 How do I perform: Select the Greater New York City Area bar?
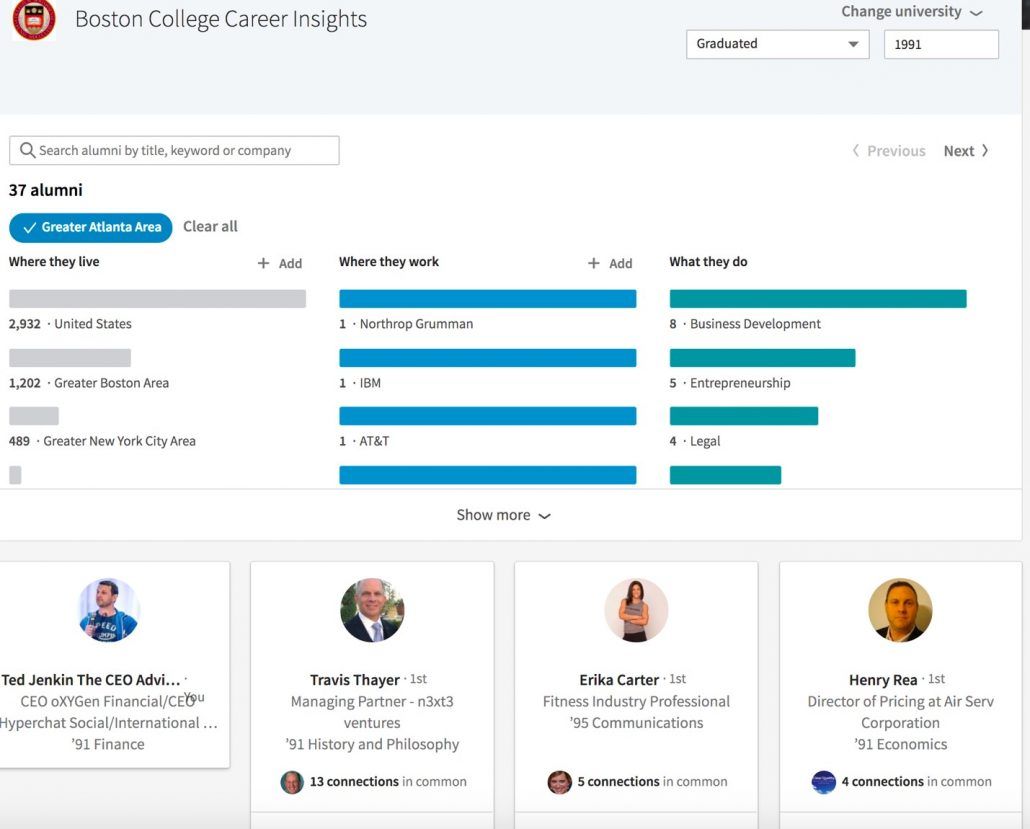point(34,416)
